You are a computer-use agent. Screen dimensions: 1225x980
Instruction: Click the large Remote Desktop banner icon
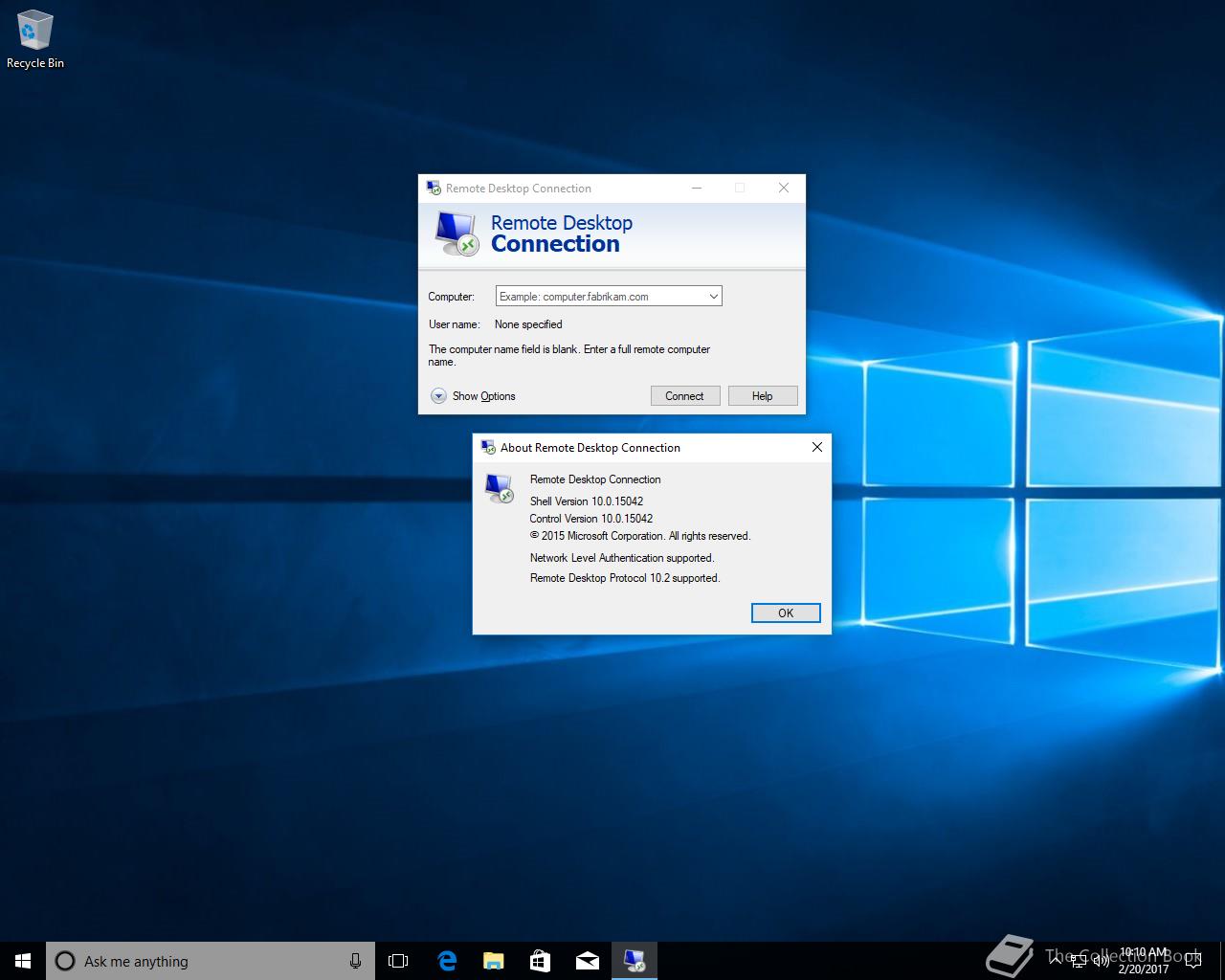pyautogui.click(x=456, y=234)
